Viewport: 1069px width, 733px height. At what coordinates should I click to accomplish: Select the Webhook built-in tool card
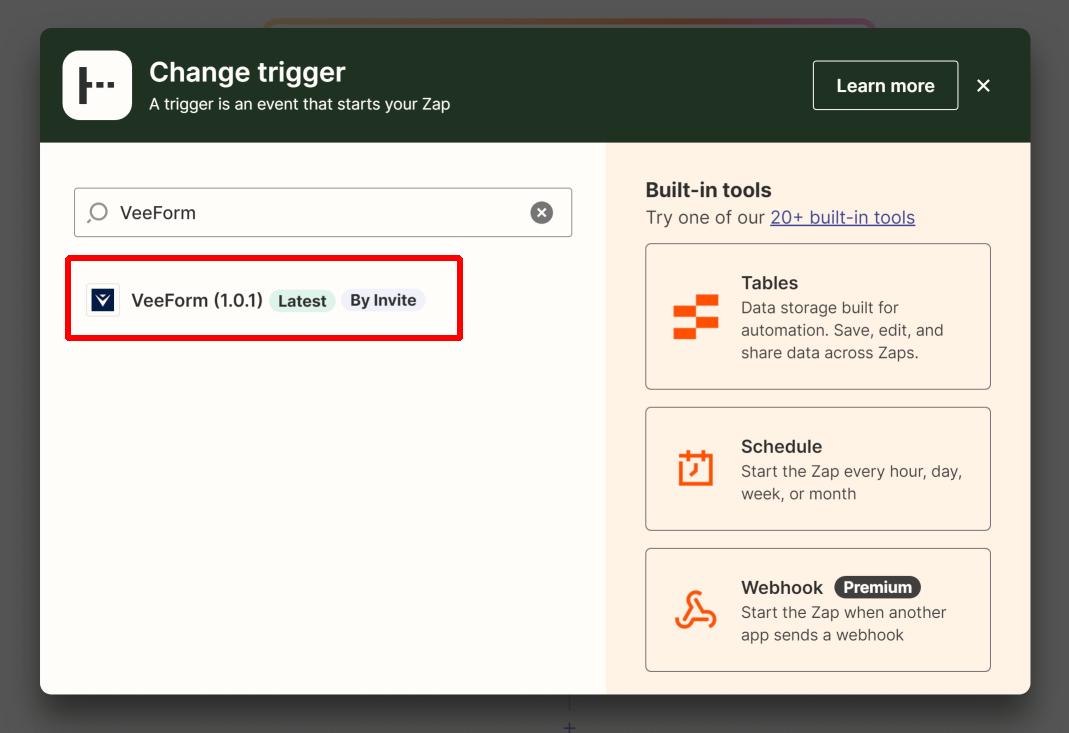click(x=817, y=610)
